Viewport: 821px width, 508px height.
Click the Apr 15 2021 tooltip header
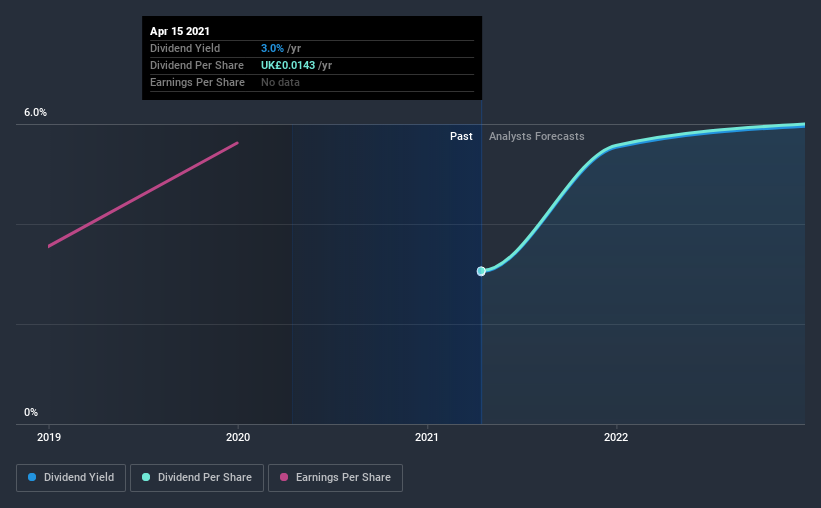(x=180, y=31)
